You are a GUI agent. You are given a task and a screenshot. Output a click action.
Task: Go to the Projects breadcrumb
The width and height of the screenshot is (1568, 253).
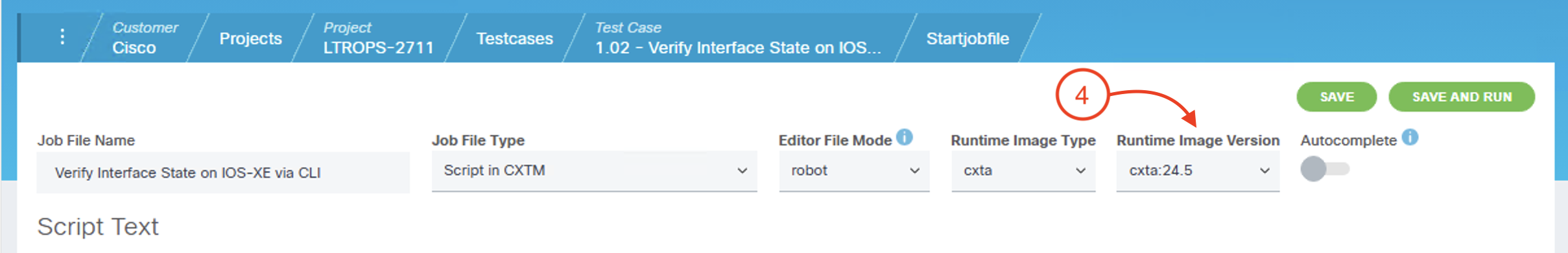tap(250, 38)
